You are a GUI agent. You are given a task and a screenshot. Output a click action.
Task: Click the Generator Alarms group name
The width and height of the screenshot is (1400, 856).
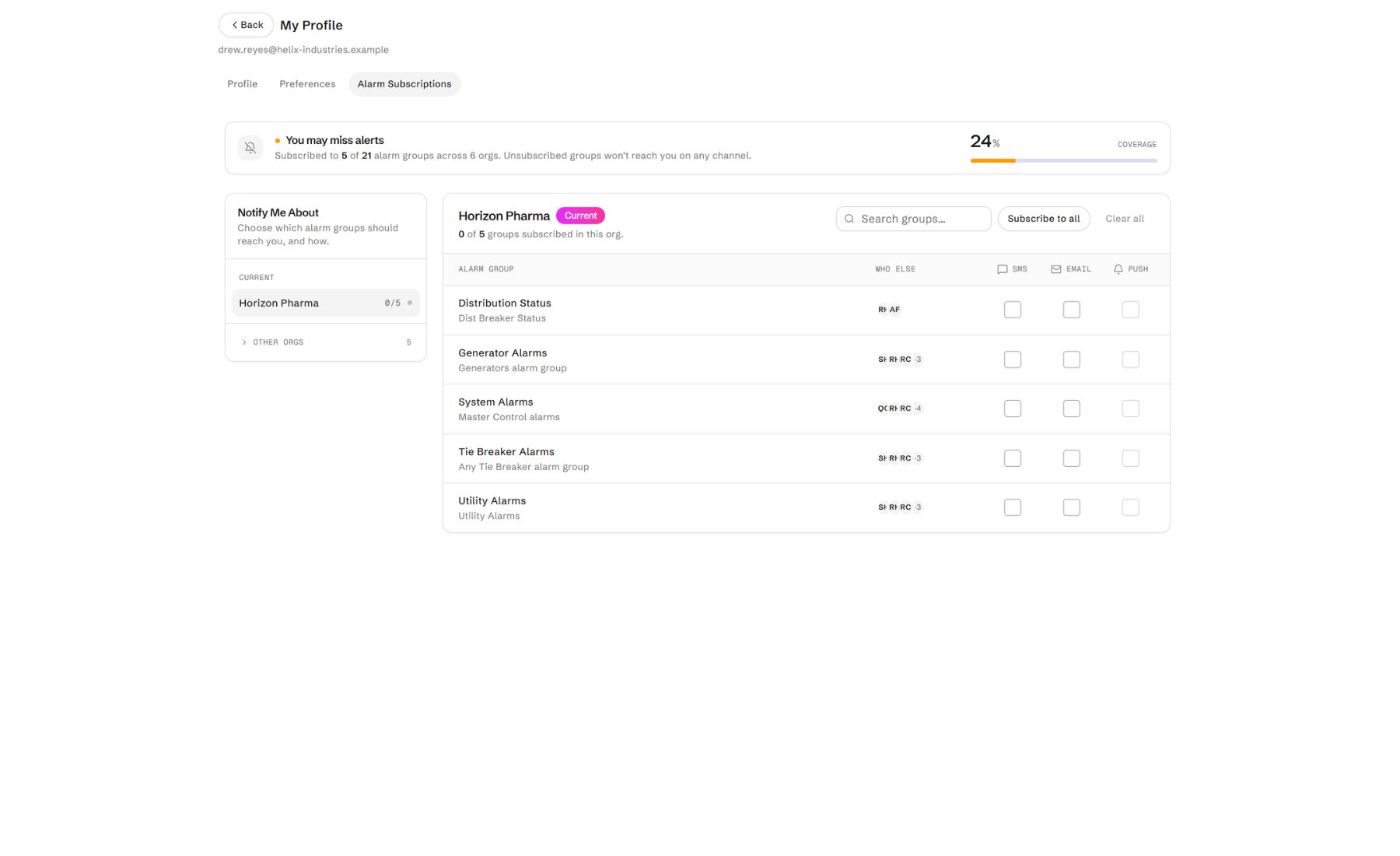pyautogui.click(x=502, y=353)
